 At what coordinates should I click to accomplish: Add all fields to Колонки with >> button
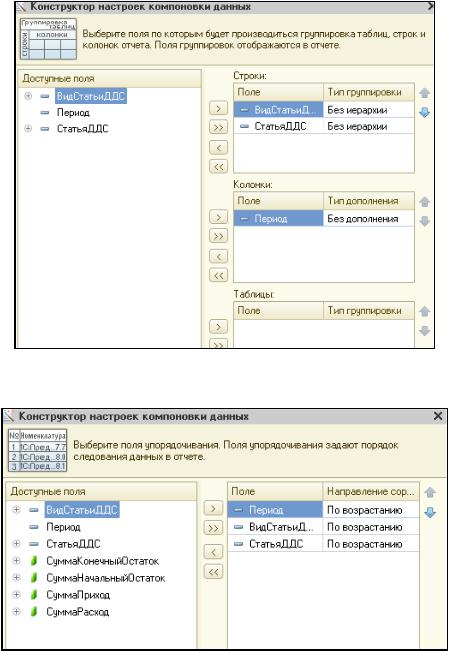[x=218, y=236]
